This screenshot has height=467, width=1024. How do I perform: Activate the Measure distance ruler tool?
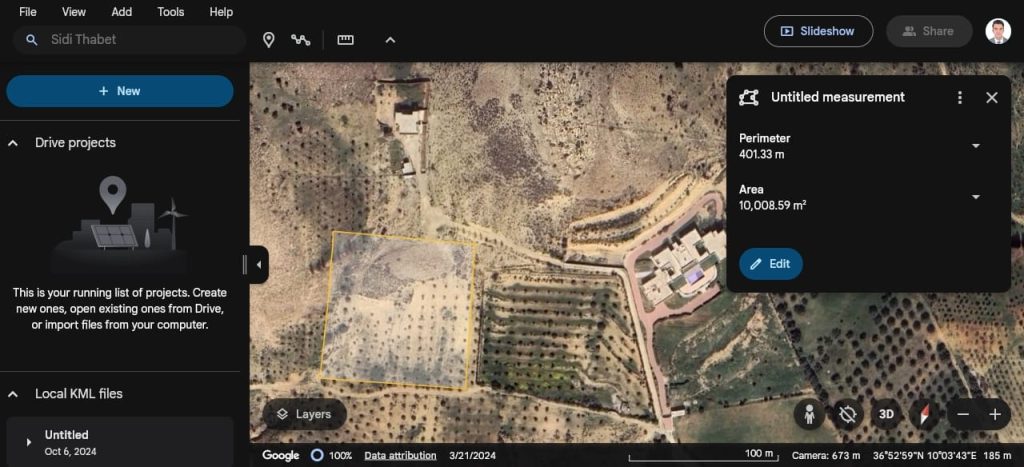coord(346,40)
